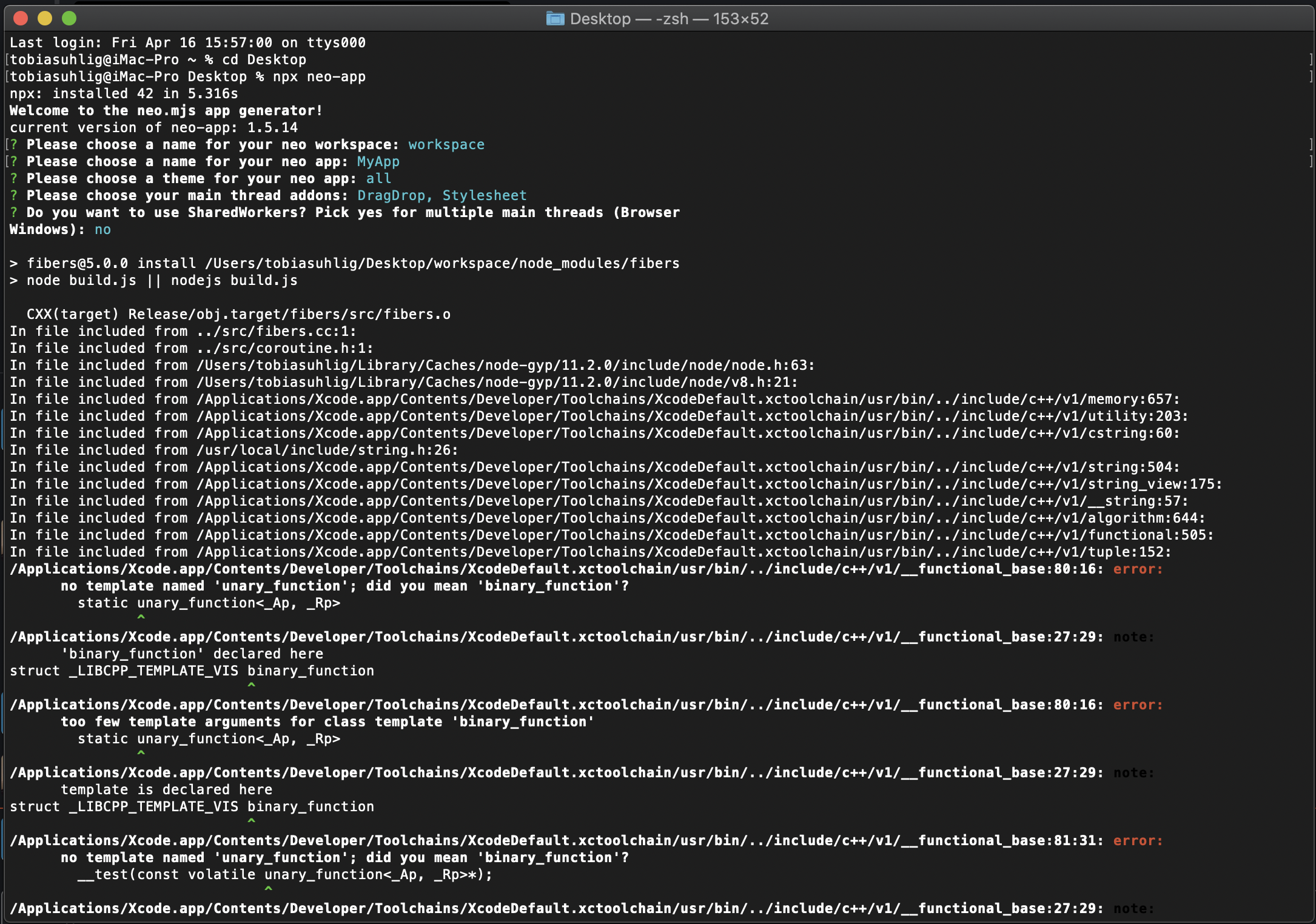Image resolution: width=1316 pixels, height=924 pixels.
Task: Click the '__test(const volatile unary_function' code line
Action: (x=285, y=874)
